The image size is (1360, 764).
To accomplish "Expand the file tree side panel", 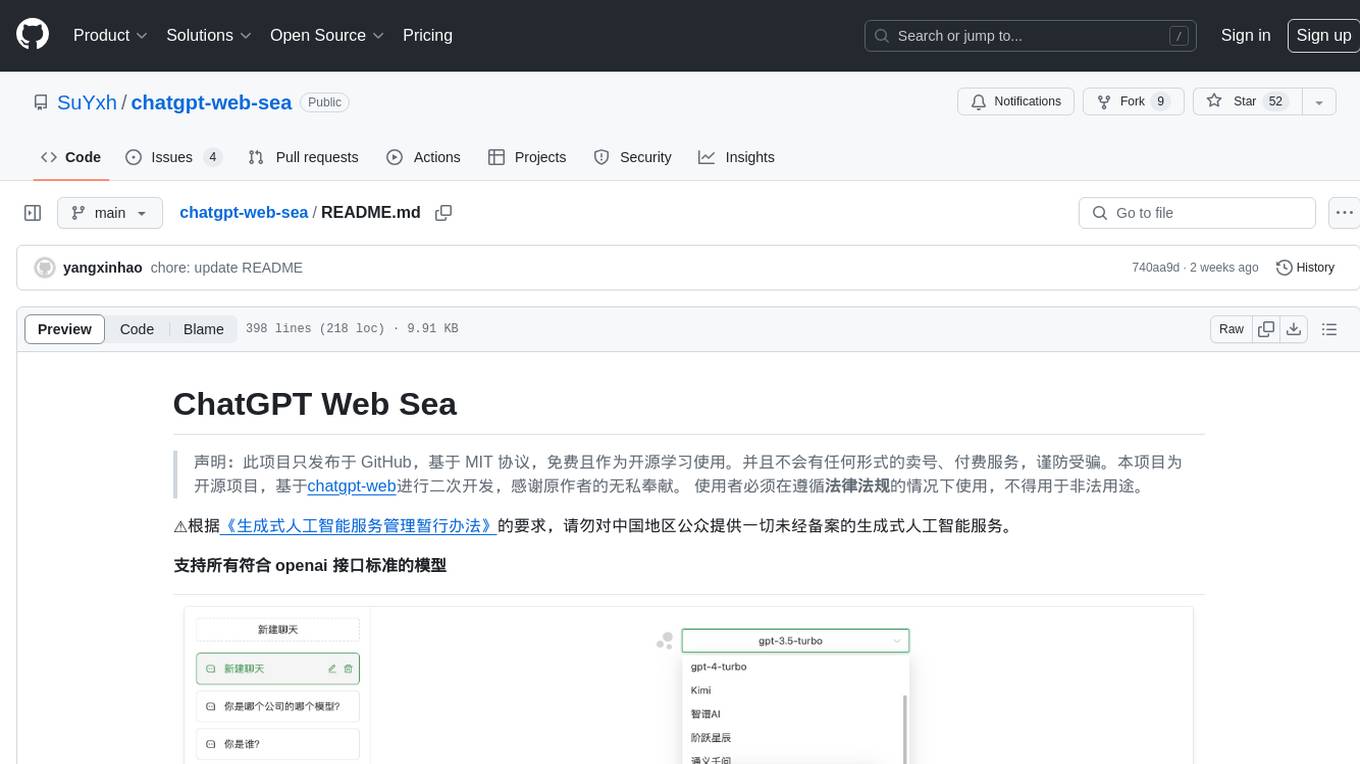I will (x=32, y=213).
